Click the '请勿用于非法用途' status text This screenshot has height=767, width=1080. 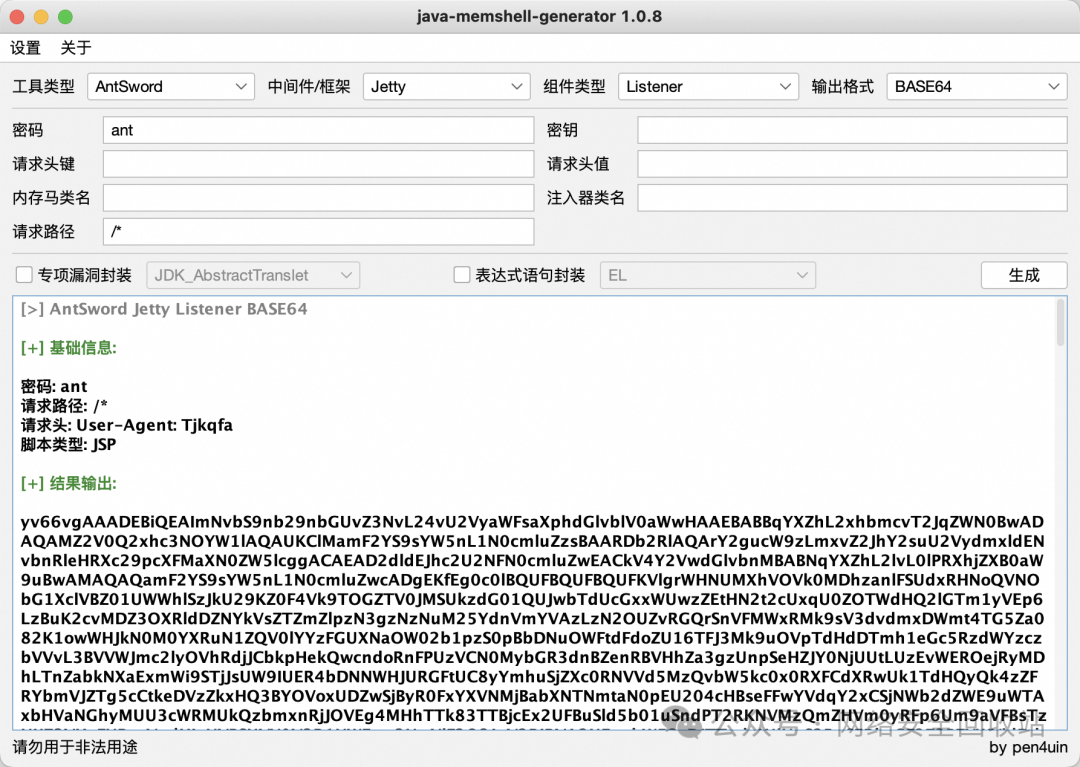[75, 747]
